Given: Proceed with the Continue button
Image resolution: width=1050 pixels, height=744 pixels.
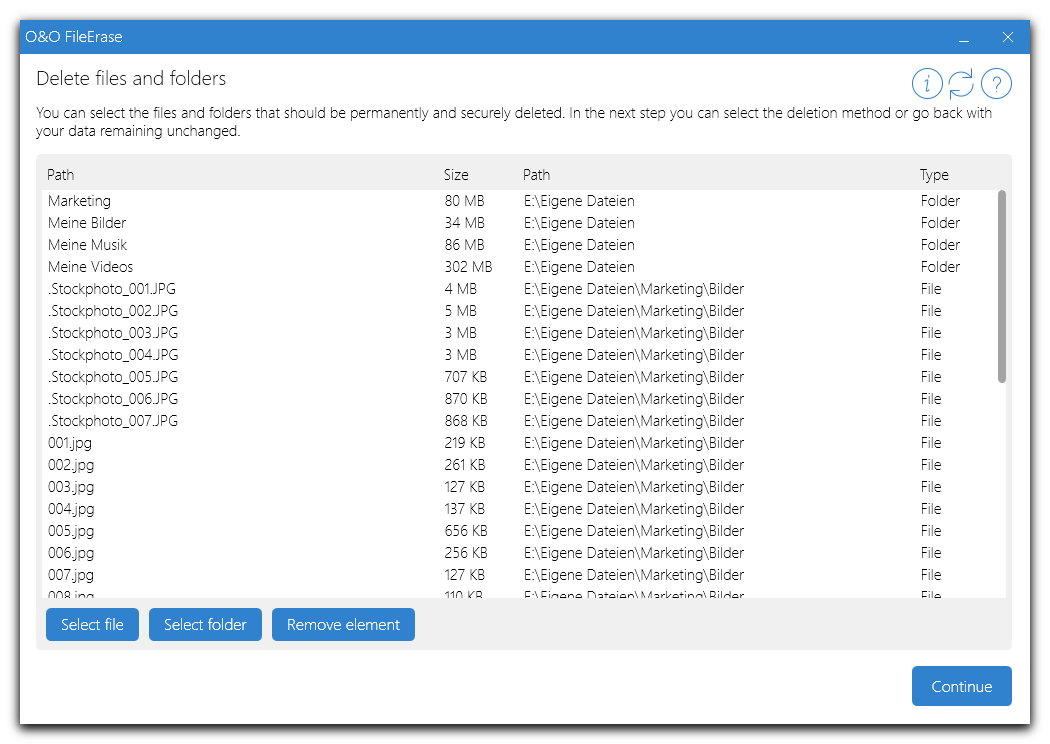Looking at the screenshot, I should [961, 687].
